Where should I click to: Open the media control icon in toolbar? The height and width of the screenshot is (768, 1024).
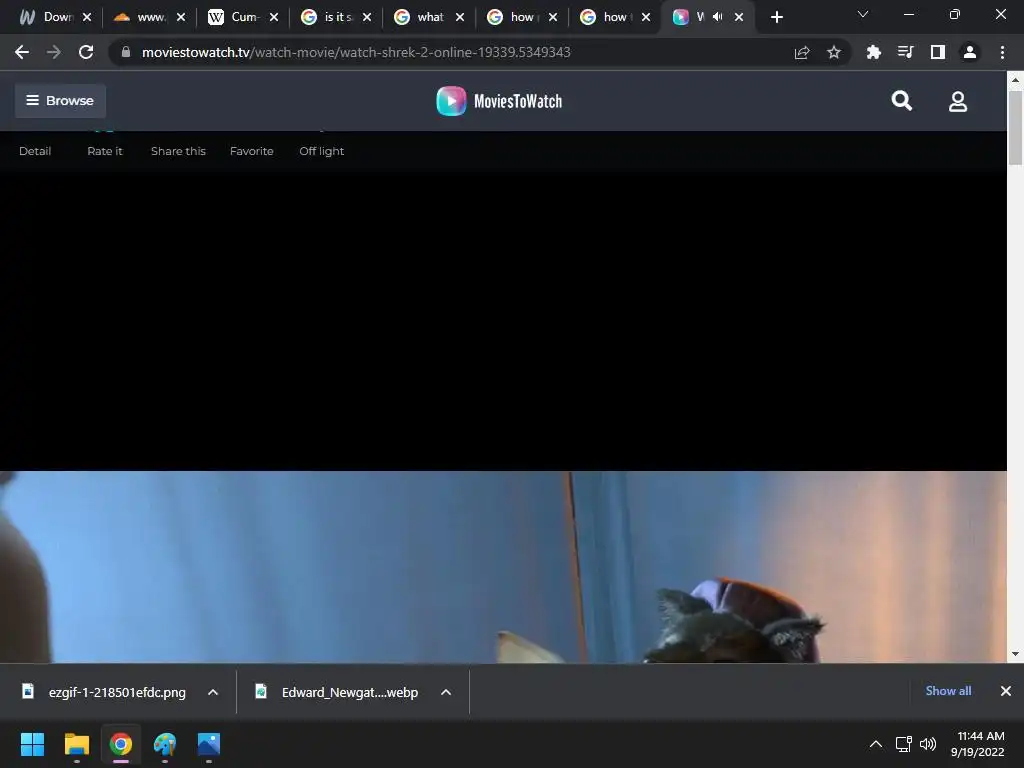tap(905, 52)
